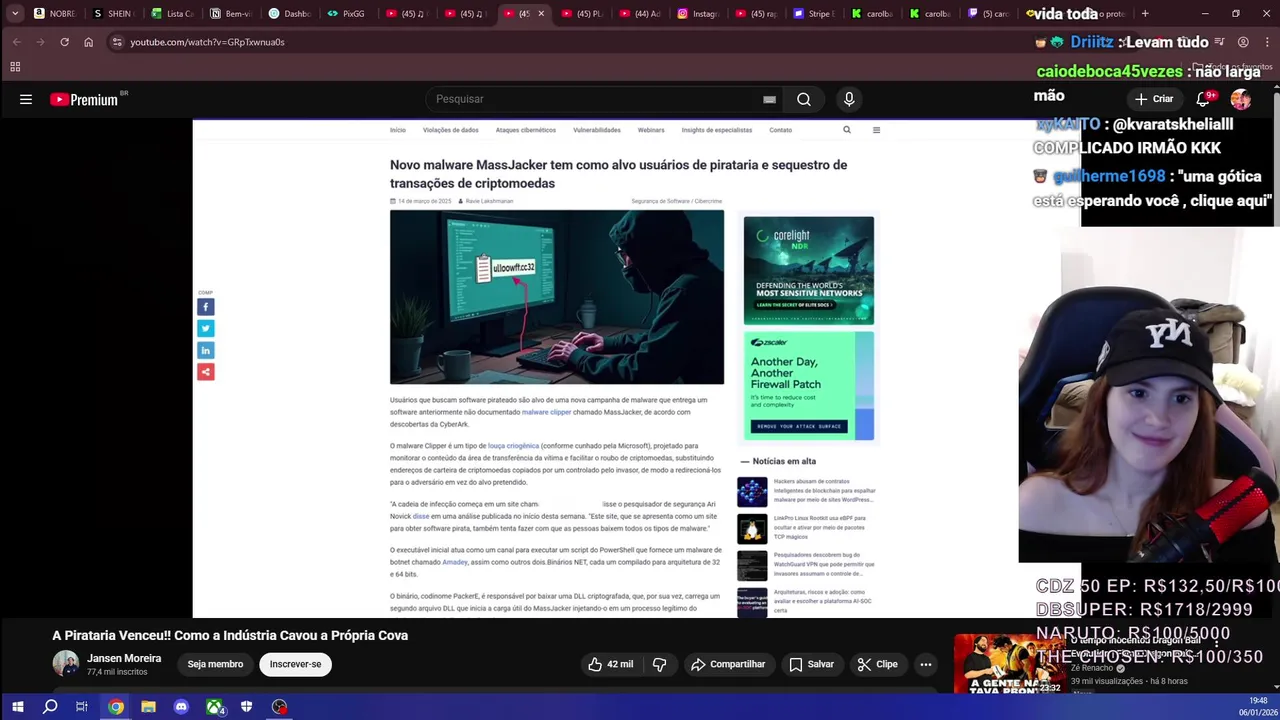Open YouTube notifications bell
The width and height of the screenshot is (1280, 720).
[x=1204, y=99]
